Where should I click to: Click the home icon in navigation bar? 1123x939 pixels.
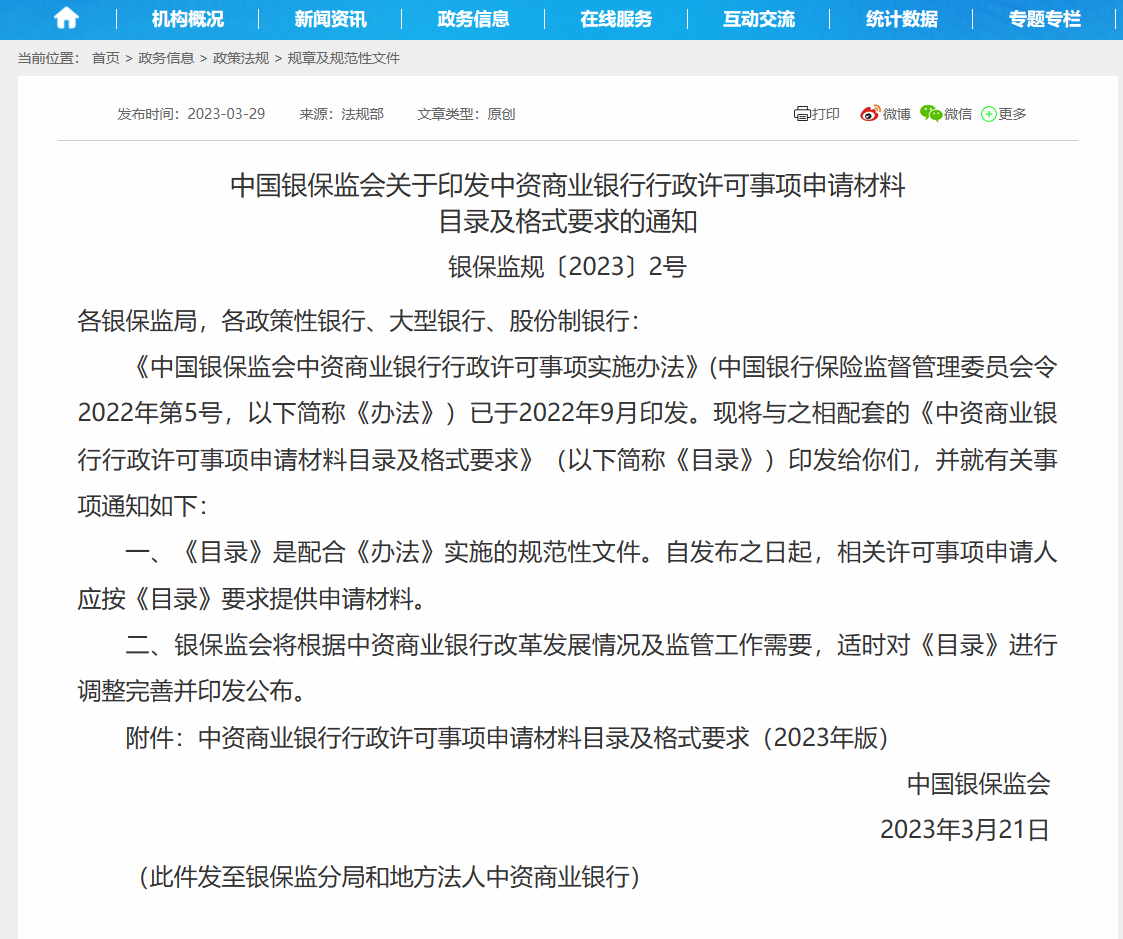pyautogui.click(x=66, y=18)
